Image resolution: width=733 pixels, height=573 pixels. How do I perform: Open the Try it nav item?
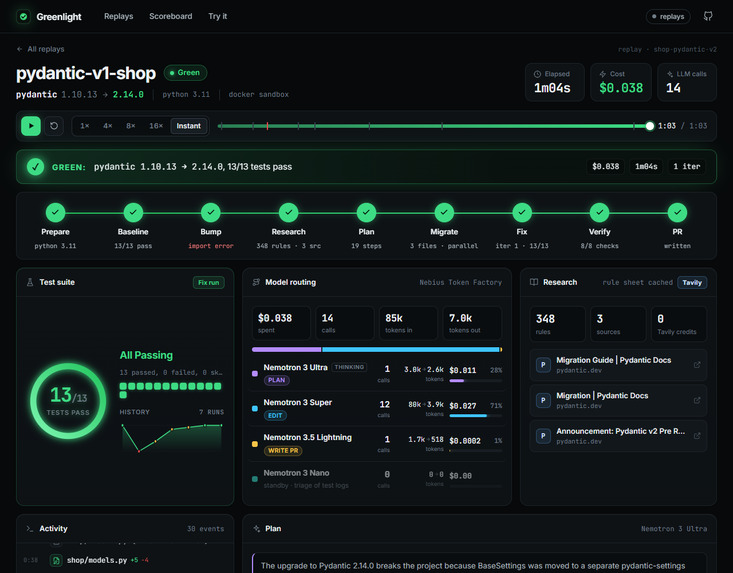217,16
